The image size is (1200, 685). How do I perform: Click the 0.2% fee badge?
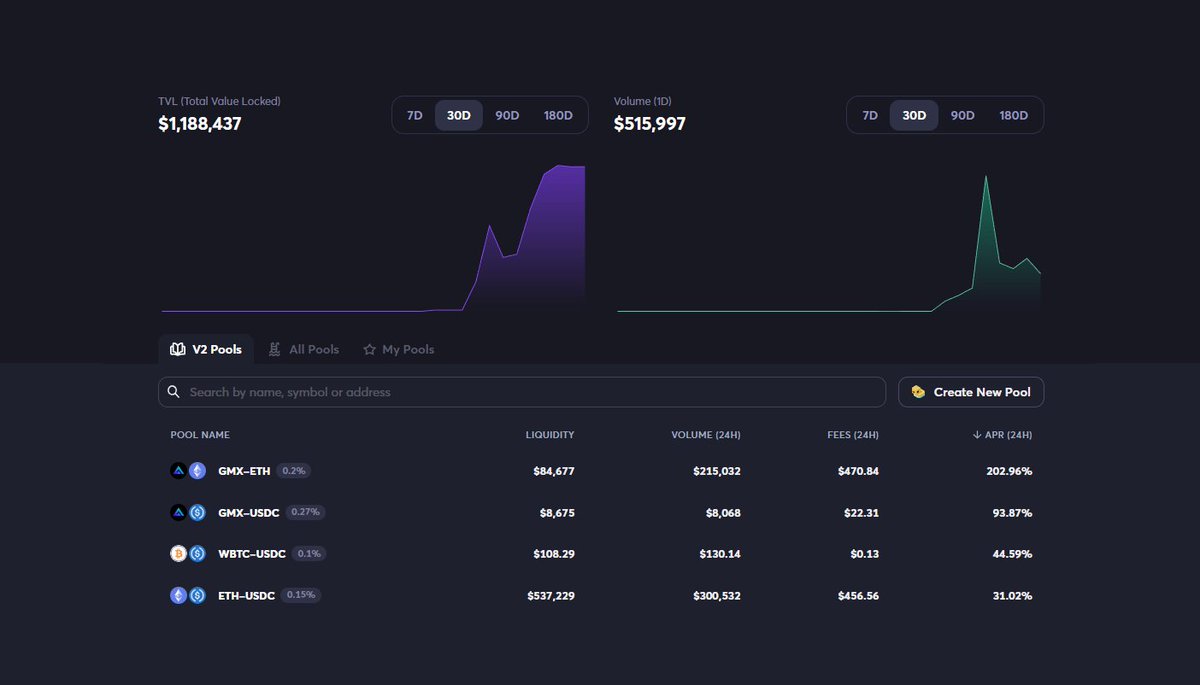[294, 470]
